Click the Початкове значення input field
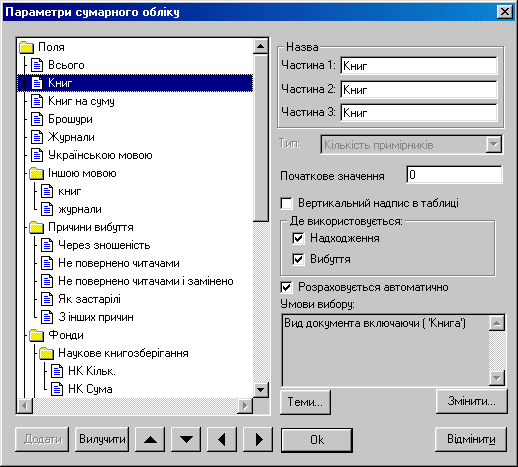Image resolution: width=518 pixels, height=467 pixels. tap(454, 175)
